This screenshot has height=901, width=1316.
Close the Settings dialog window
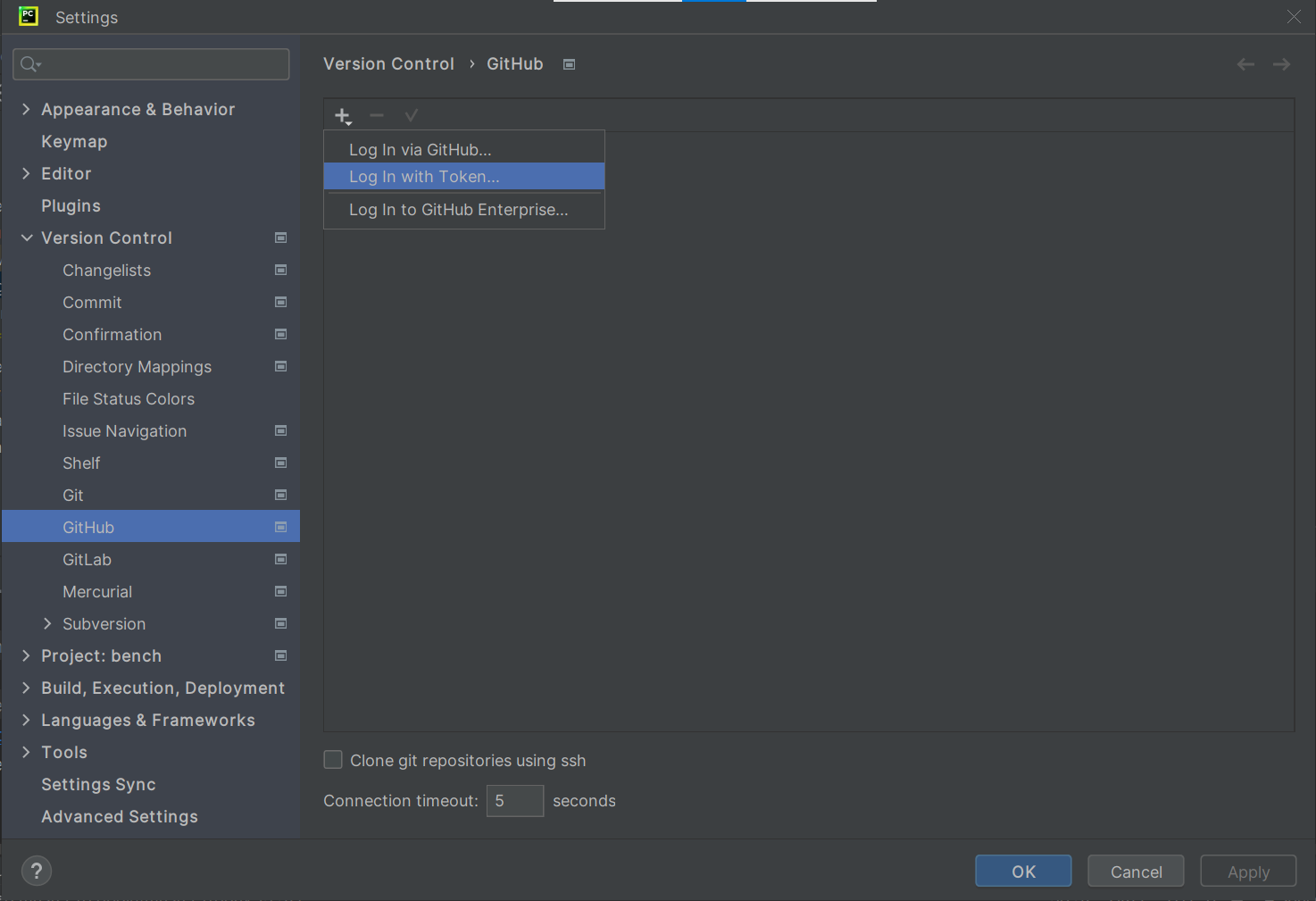click(1294, 17)
